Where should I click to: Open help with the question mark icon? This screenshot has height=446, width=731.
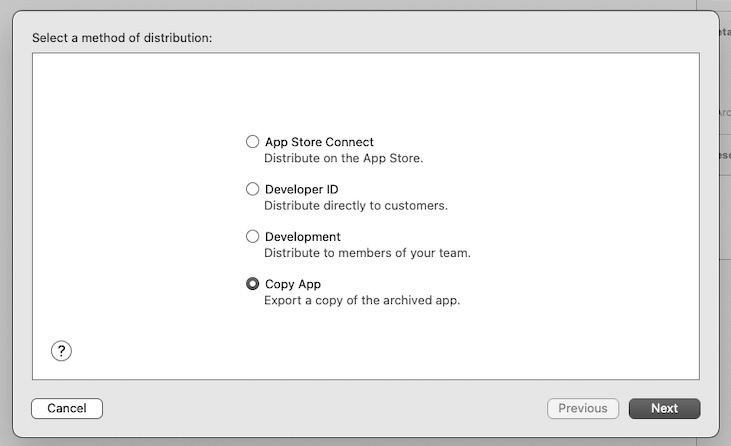point(61,351)
